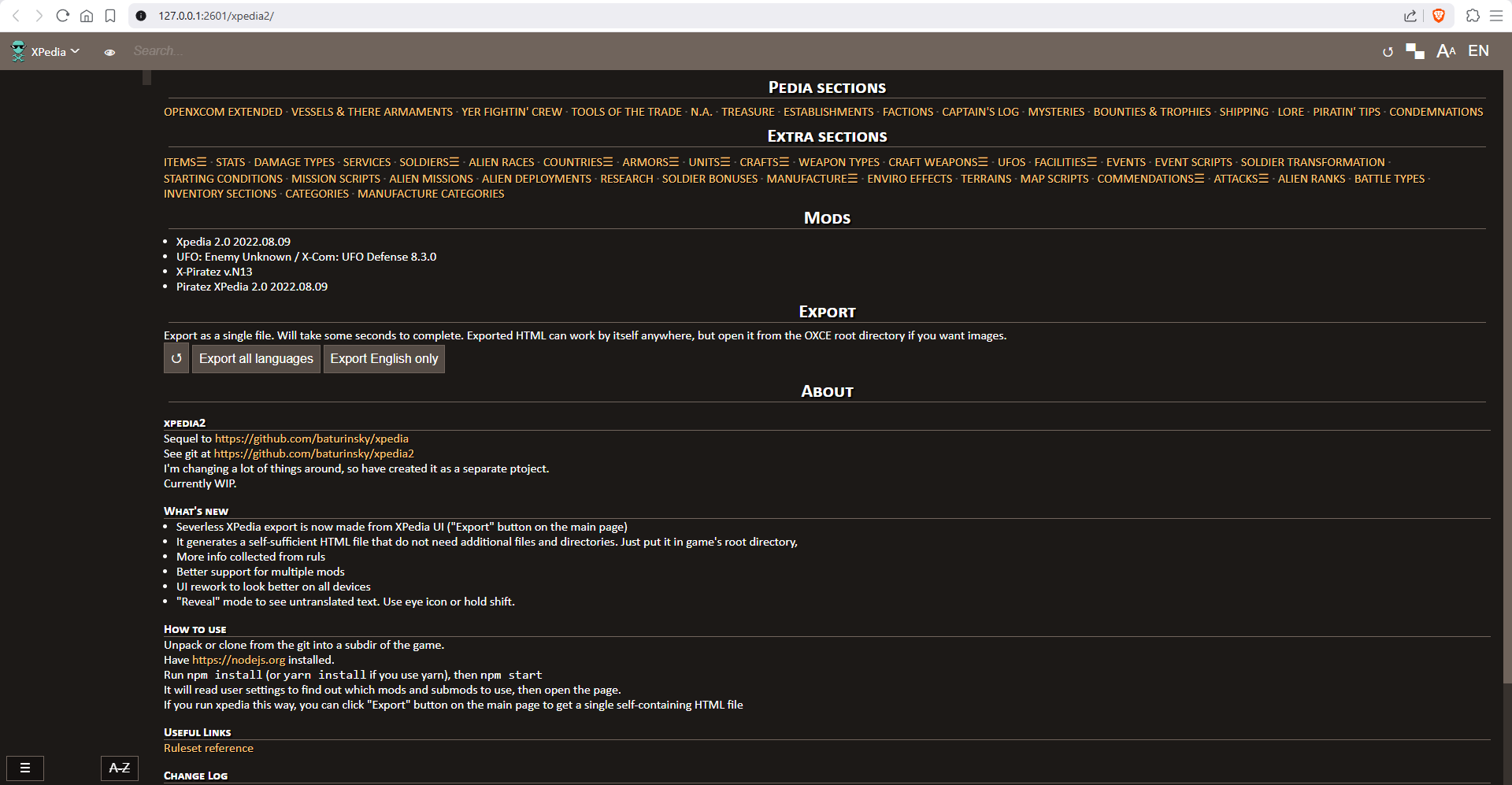Open TREASURE section

[x=748, y=112]
